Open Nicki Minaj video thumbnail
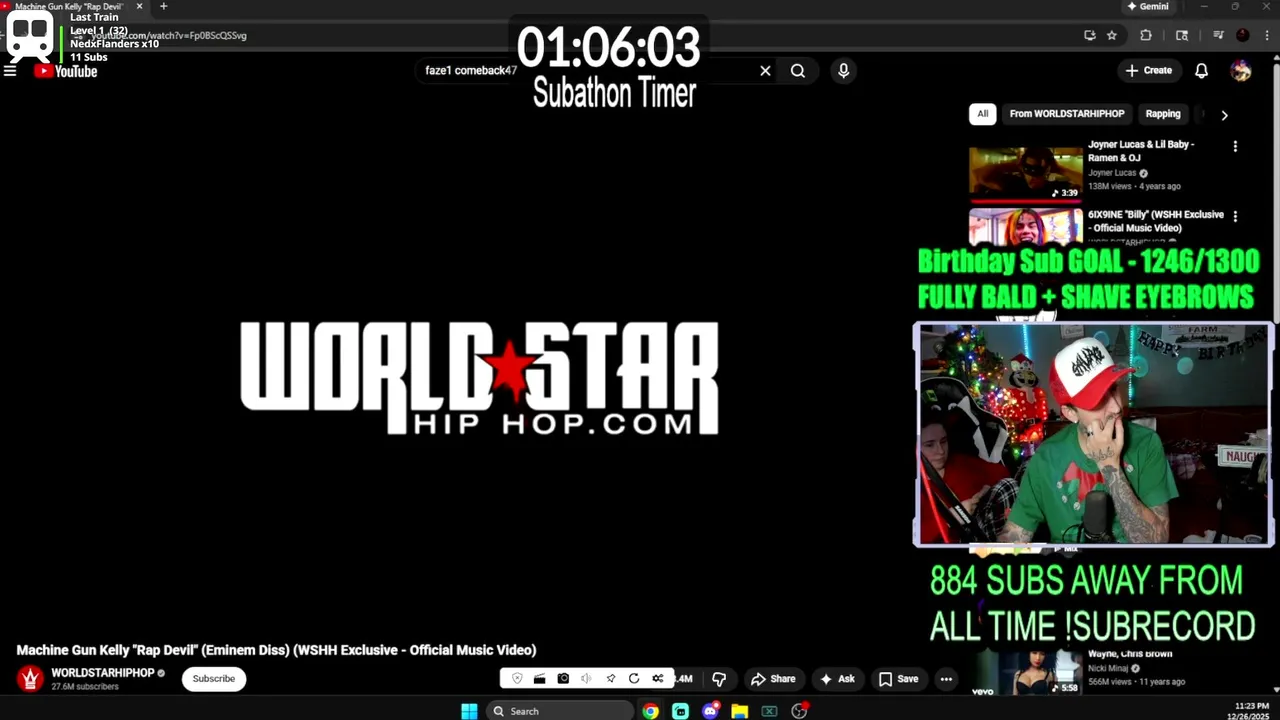Screen dimensions: 1280x720 tap(1025, 673)
